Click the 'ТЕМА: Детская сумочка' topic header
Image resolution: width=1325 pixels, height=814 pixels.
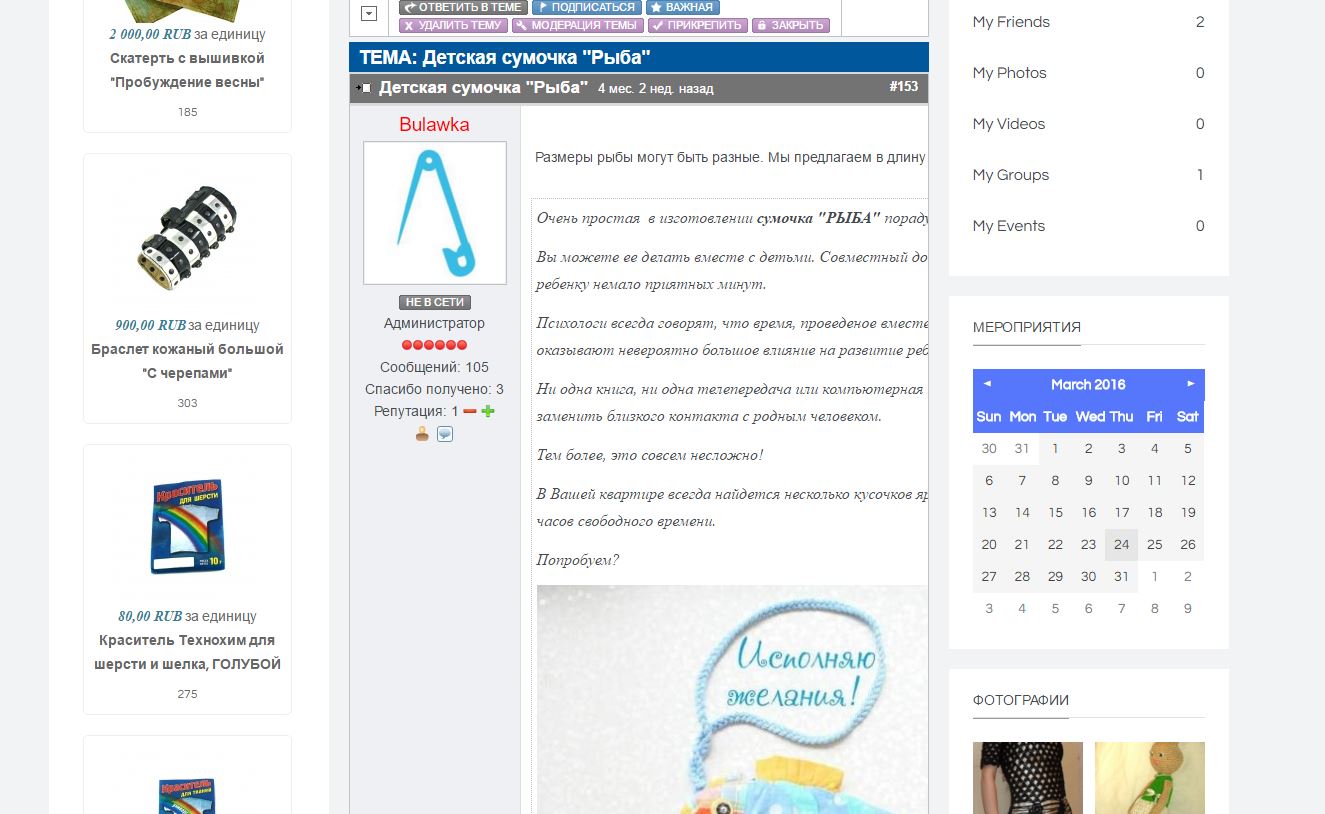click(505, 58)
